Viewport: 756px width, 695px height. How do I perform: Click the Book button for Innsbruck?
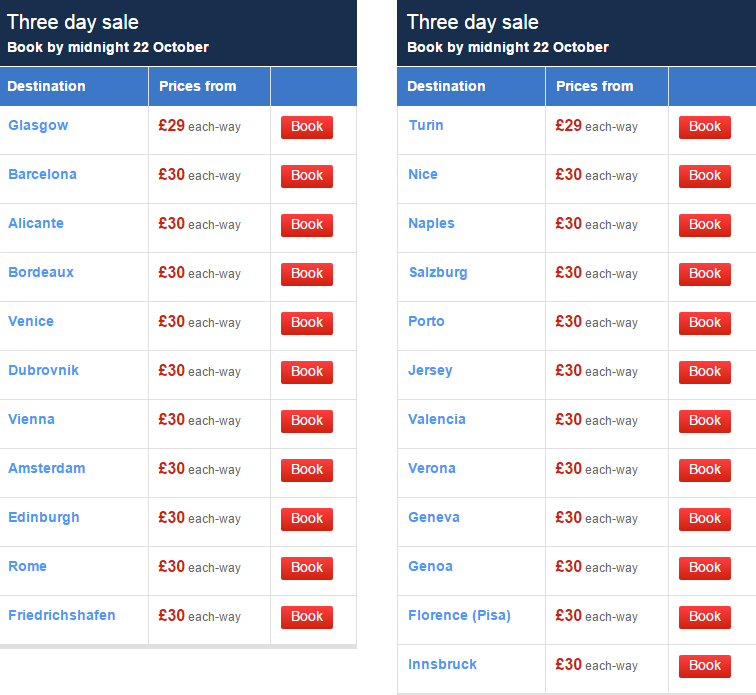click(704, 666)
